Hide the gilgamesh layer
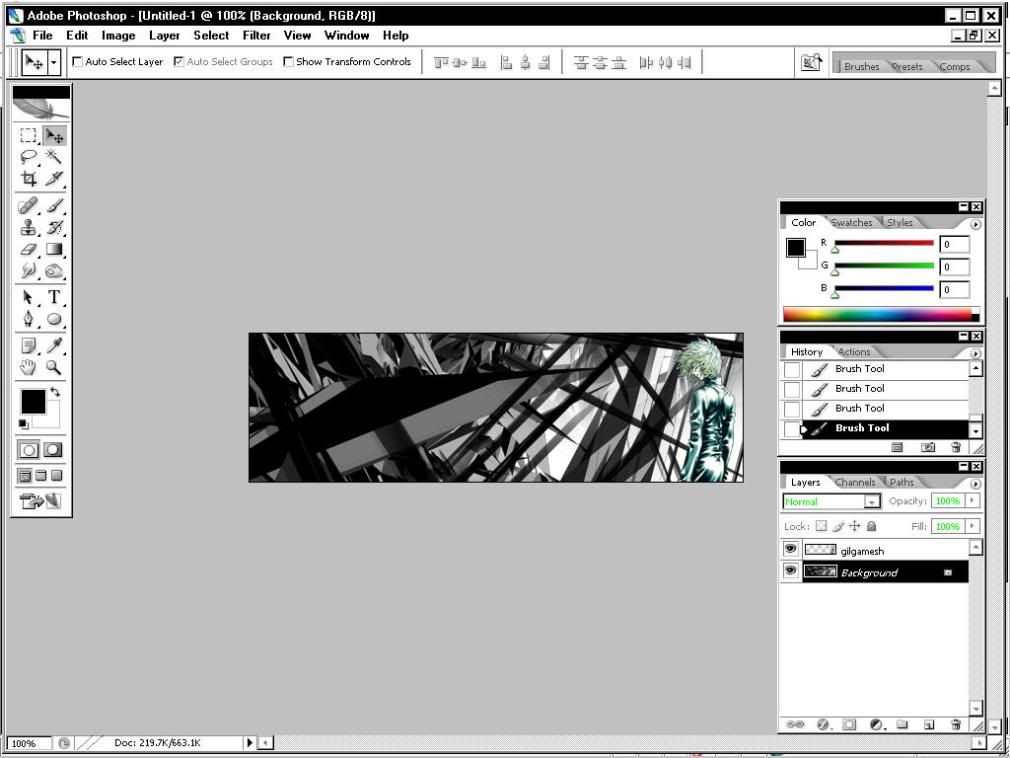This screenshot has width=1010, height=758. (x=790, y=549)
